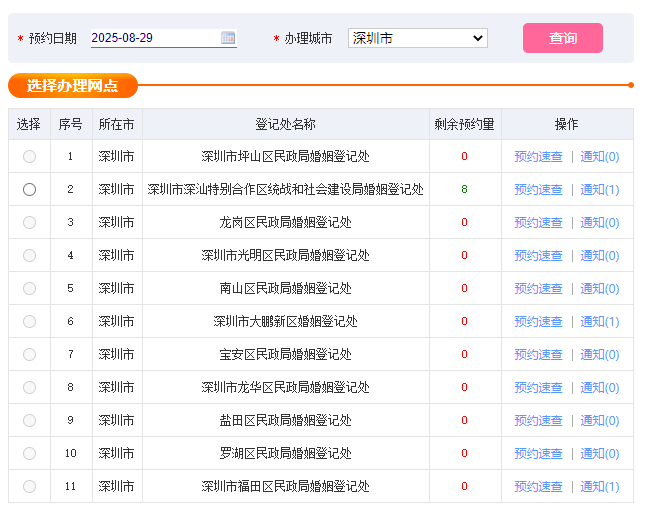This screenshot has width=647, height=518.
Task: Select radio button for 盐田区民政局 row
Action: 29,420
